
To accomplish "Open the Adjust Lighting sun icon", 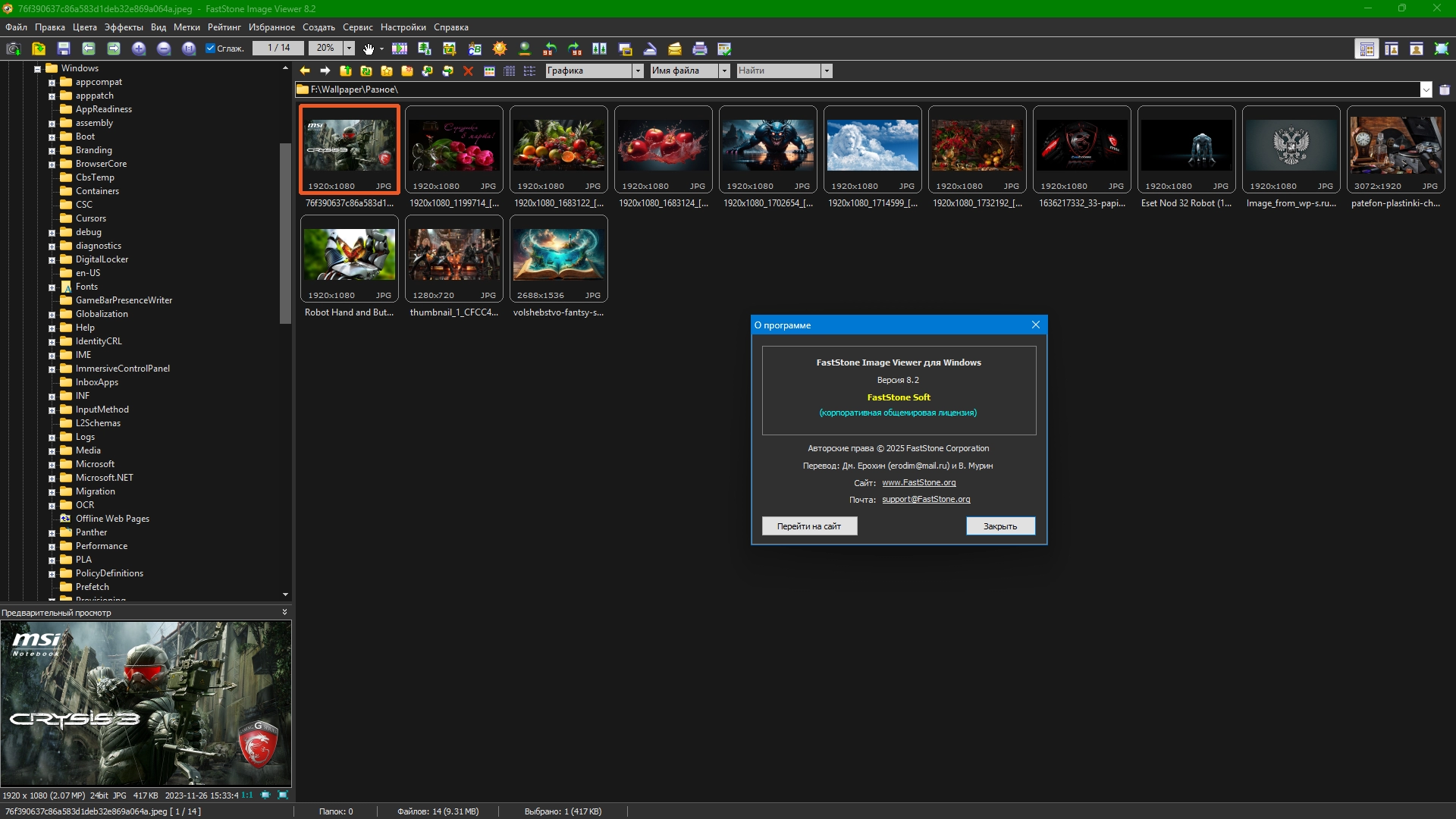I will pos(500,49).
